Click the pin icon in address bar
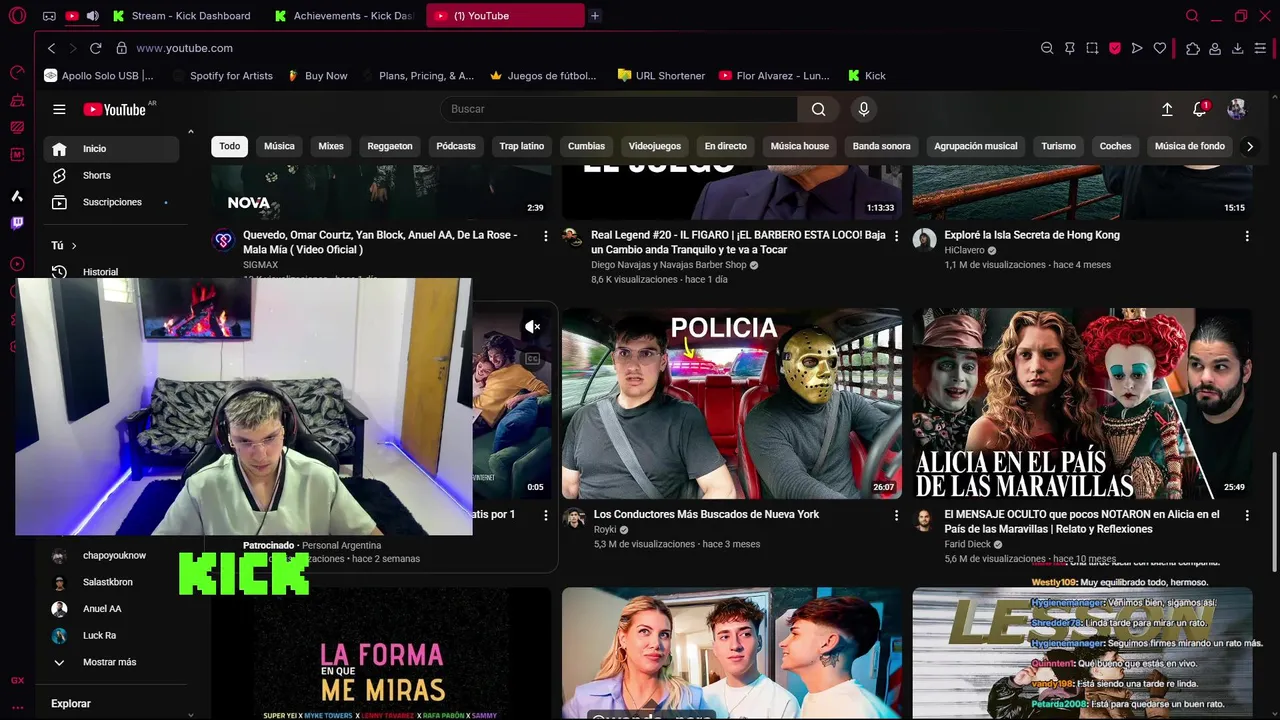Viewport: 1280px width, 720px height. pos(1069,48)
